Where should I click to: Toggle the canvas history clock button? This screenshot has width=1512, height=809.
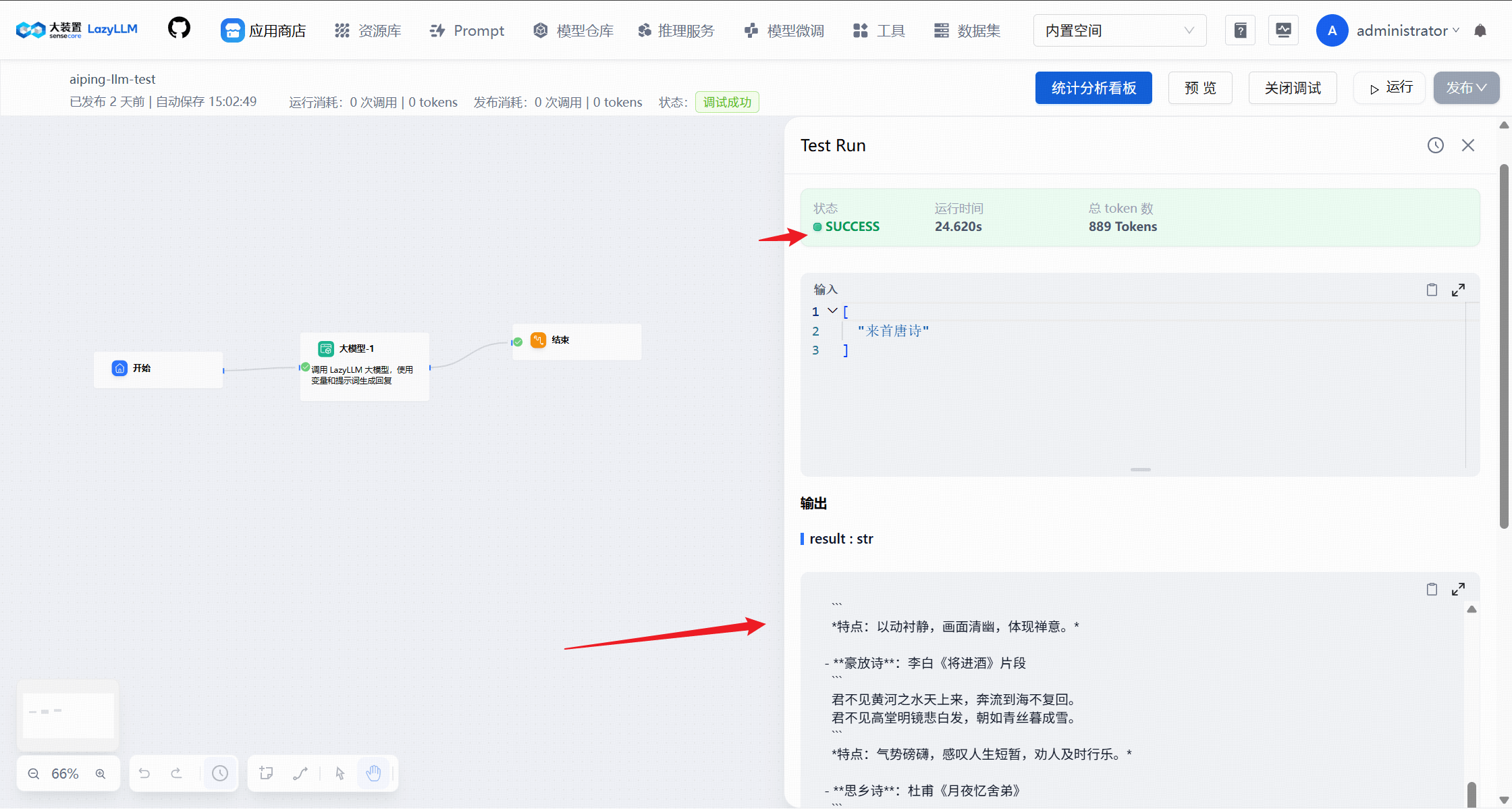(220, 773)
